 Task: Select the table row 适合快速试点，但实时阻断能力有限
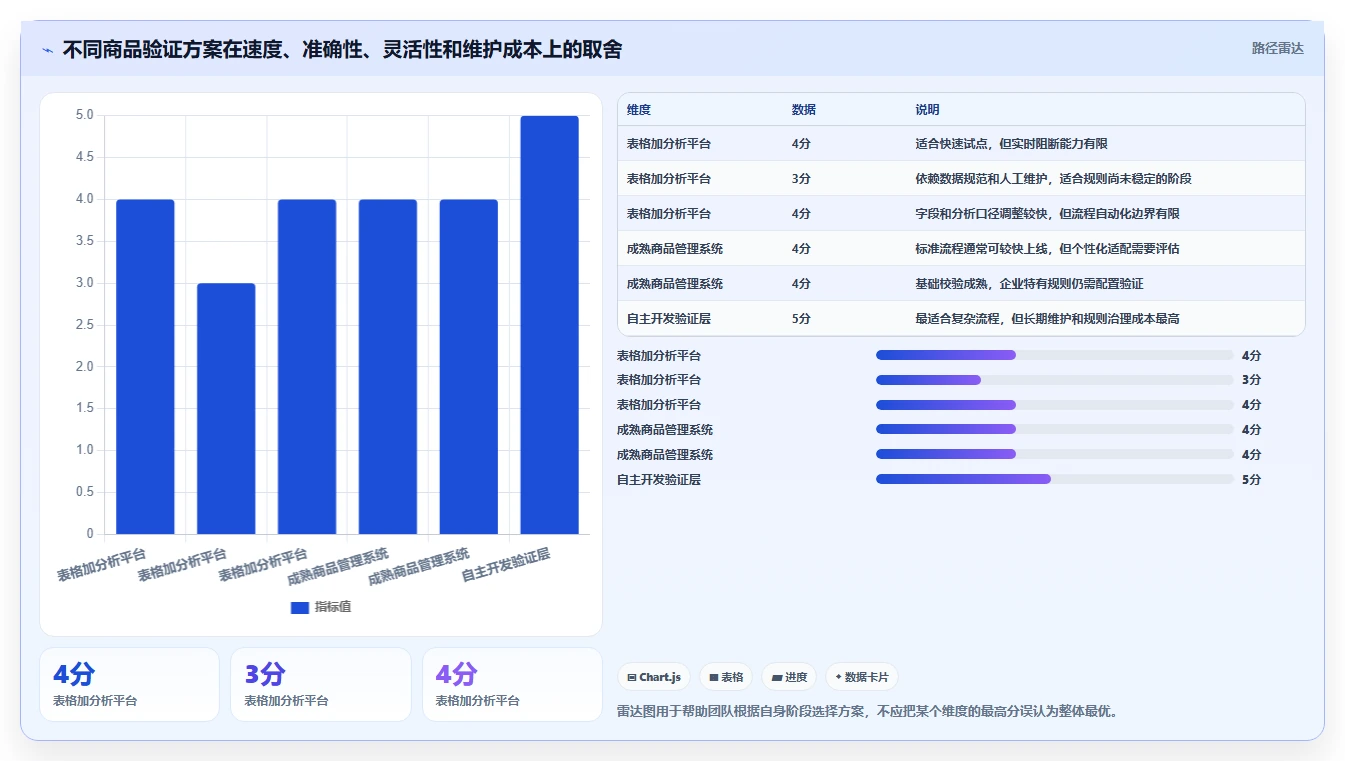pos(961,144)
